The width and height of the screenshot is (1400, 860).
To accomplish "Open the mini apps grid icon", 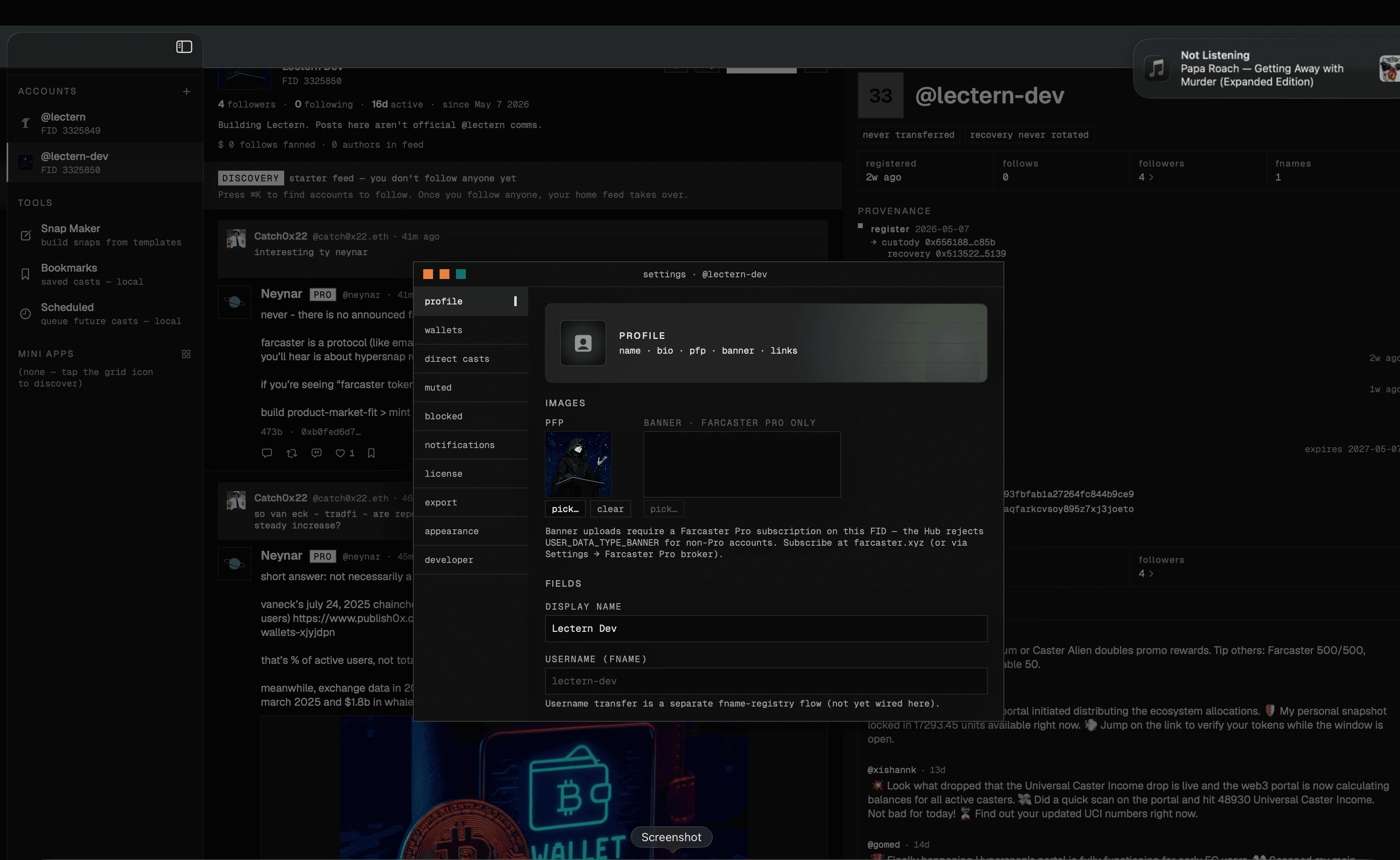I will click(x=186, y=354).
